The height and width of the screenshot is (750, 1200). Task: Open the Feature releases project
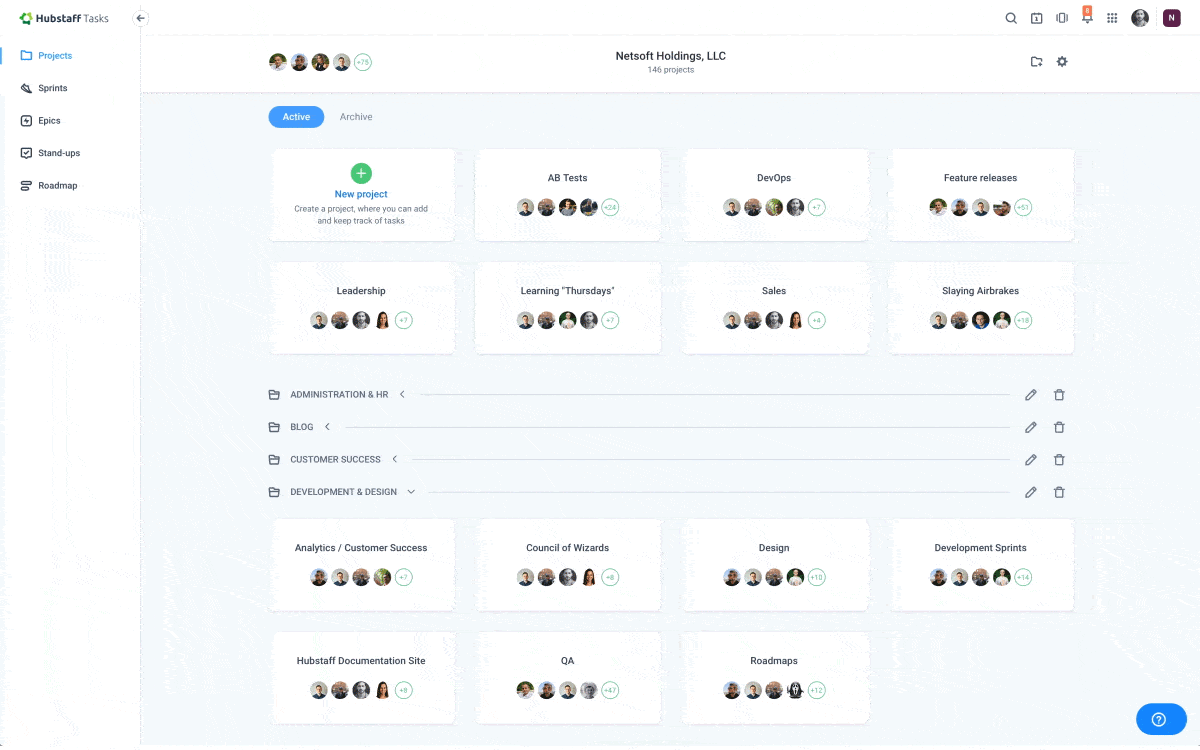click(x=981, y=195)
